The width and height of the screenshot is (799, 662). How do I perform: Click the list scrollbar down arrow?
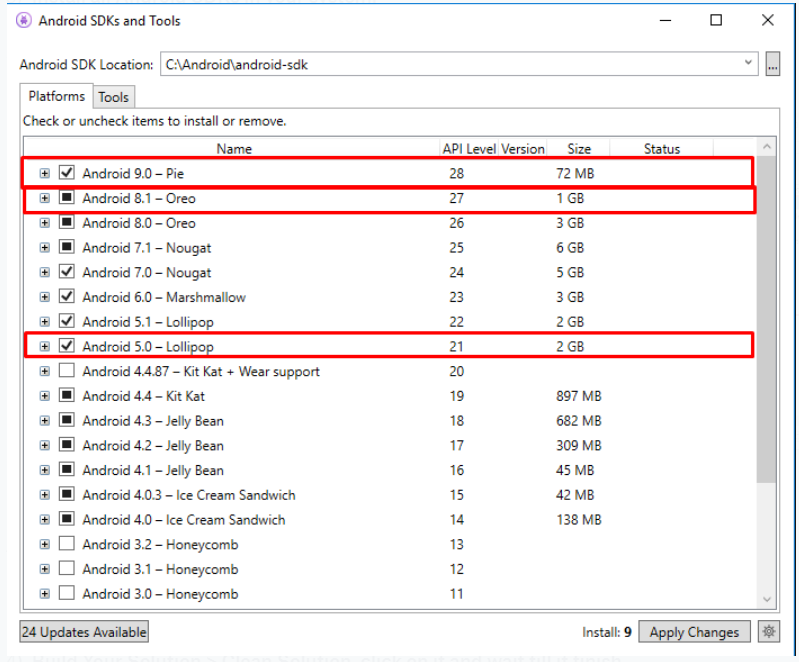(x=766, y=599)
